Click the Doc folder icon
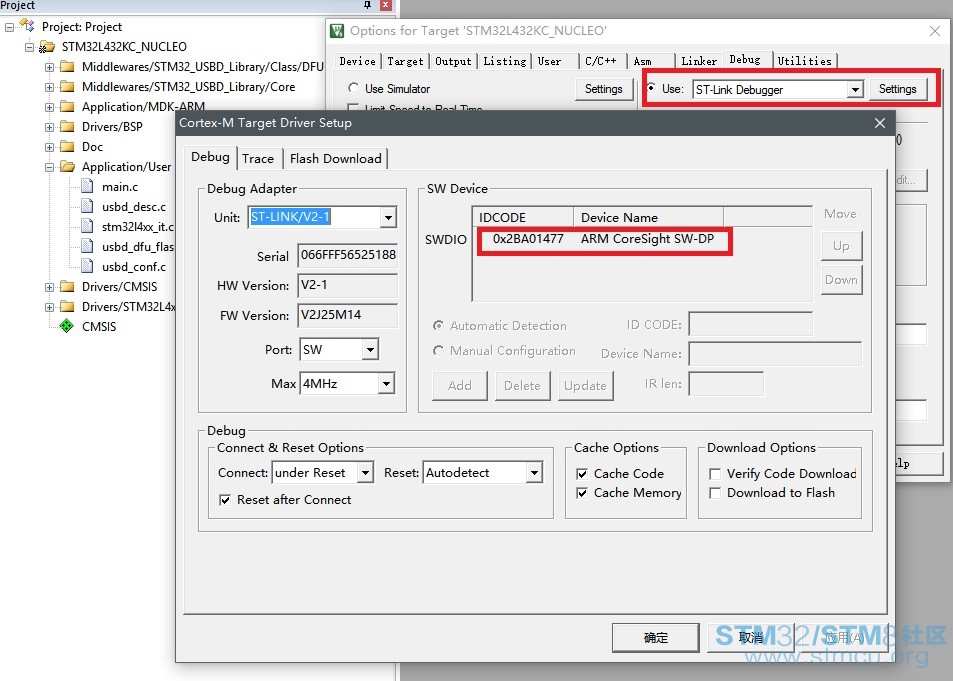The height and width of the screenshot is (681, 953). [67, 147]
